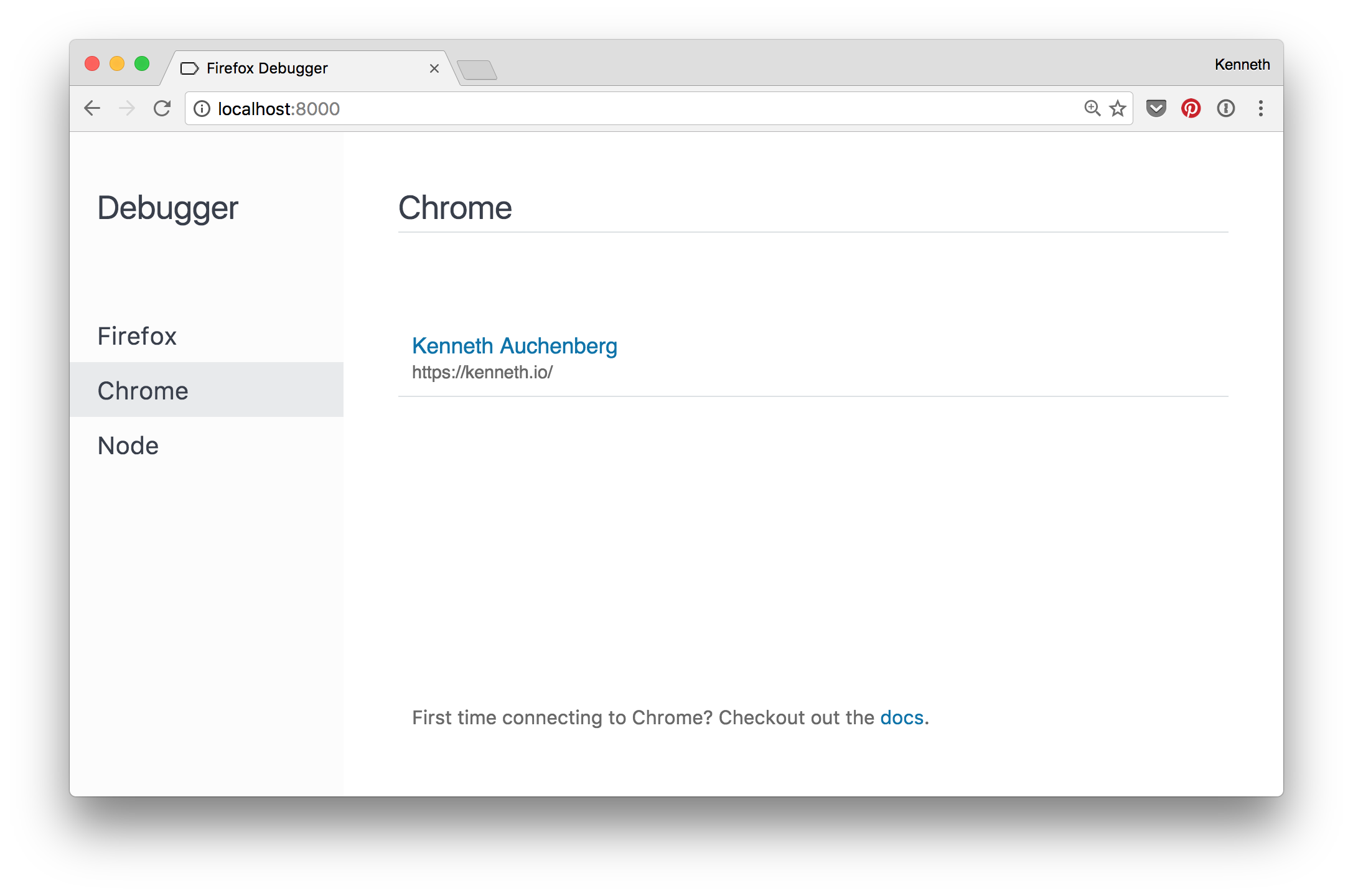Click the Kenneth profile button
The image size is (1353, 896).
(1242, 65)
